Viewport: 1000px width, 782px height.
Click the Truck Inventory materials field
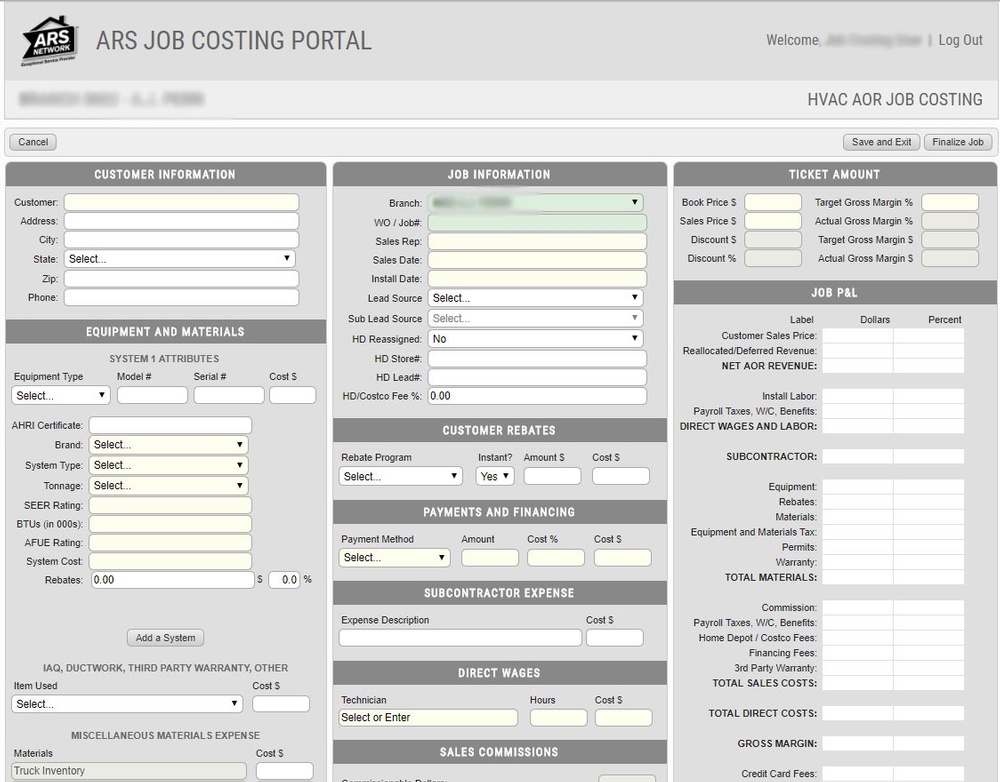(x=129, y=771)
